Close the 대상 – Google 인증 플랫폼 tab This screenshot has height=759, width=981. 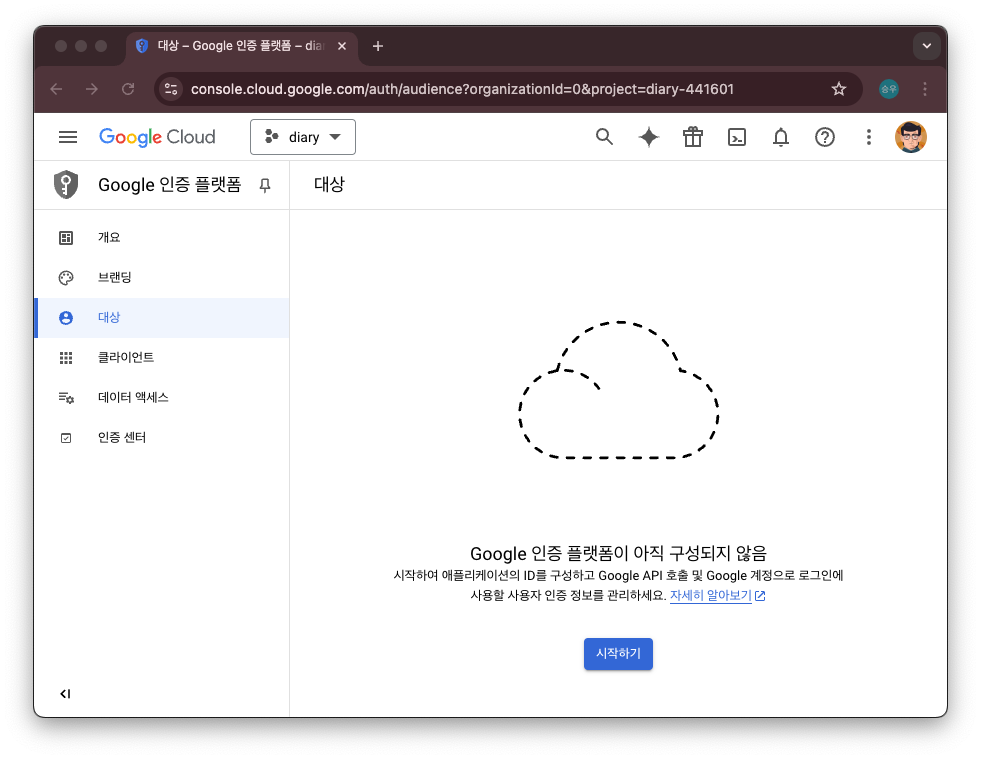tap(342, 46)
